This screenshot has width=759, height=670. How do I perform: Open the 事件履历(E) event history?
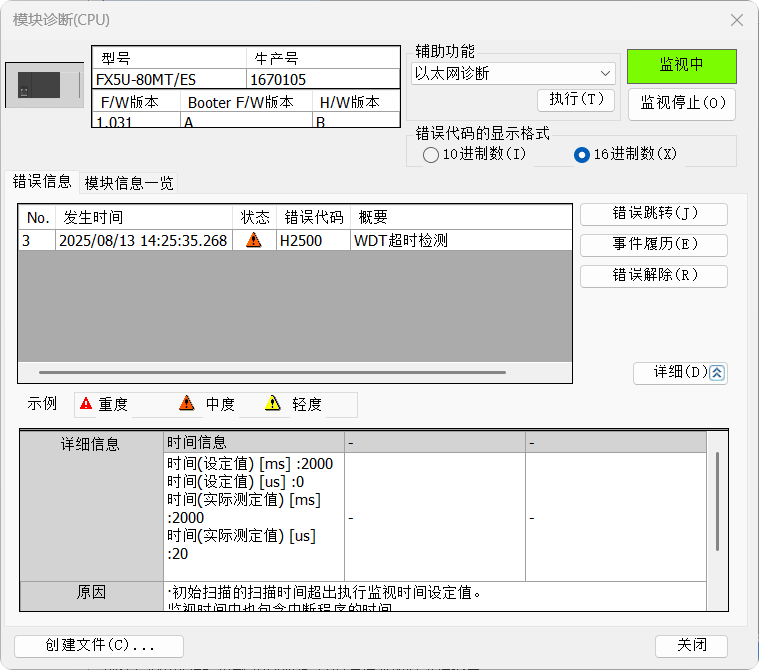coord(654,245)
